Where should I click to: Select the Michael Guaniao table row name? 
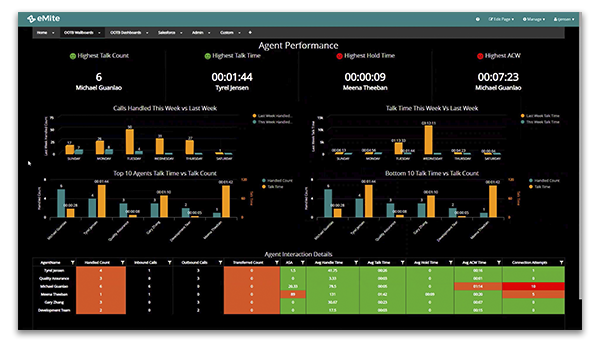coord(54,286)
